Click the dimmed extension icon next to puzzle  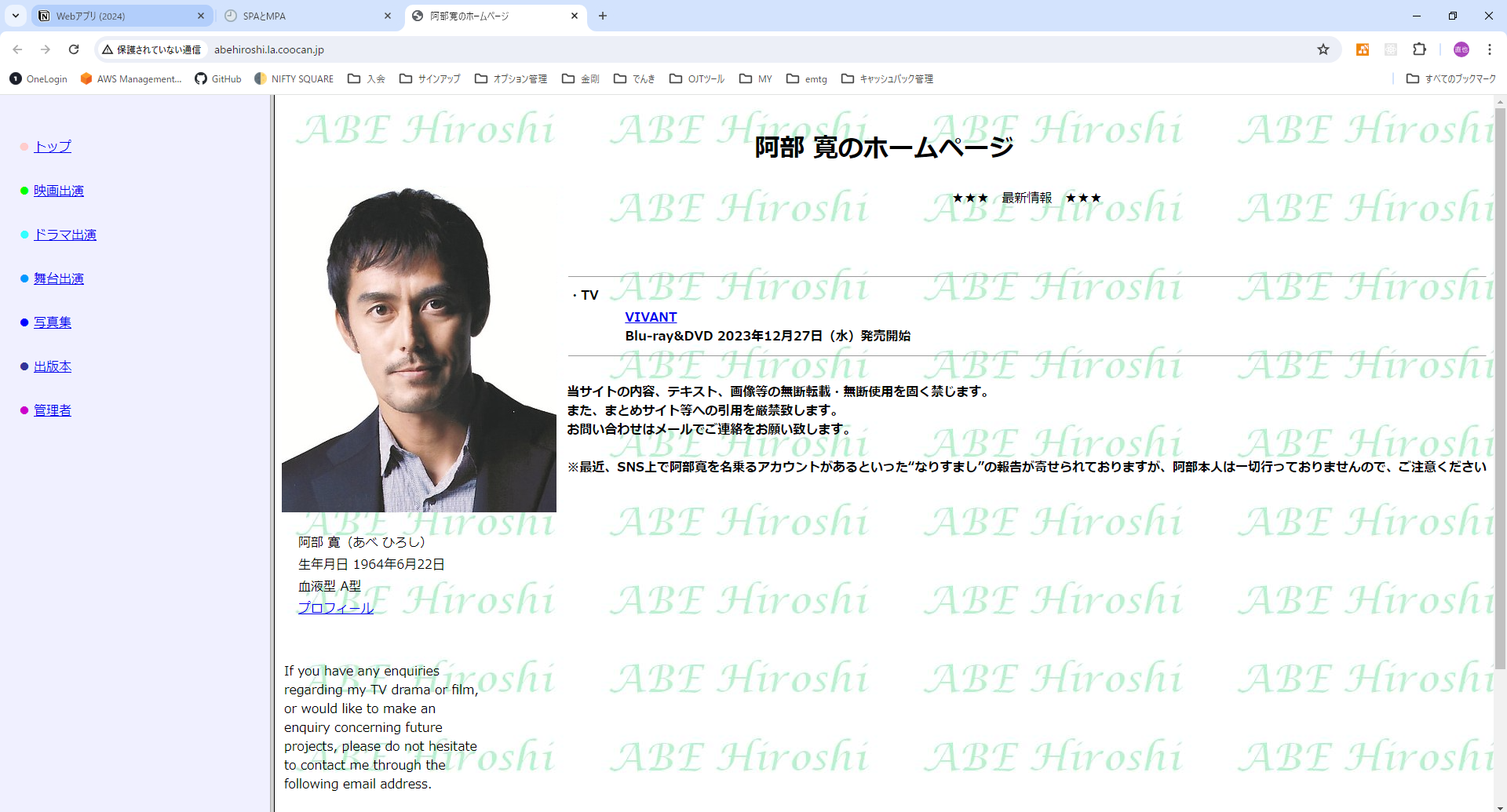1391,49
